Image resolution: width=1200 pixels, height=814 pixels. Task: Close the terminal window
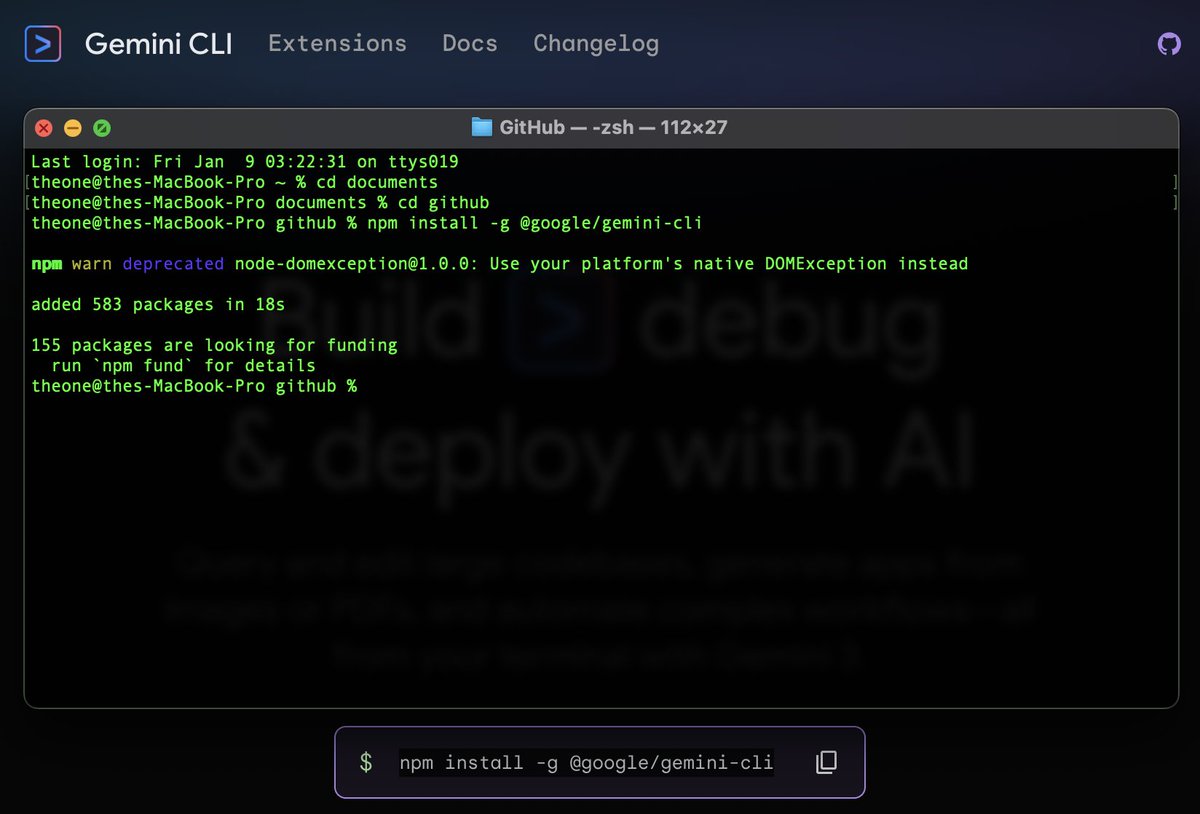(x=44, y=128)
